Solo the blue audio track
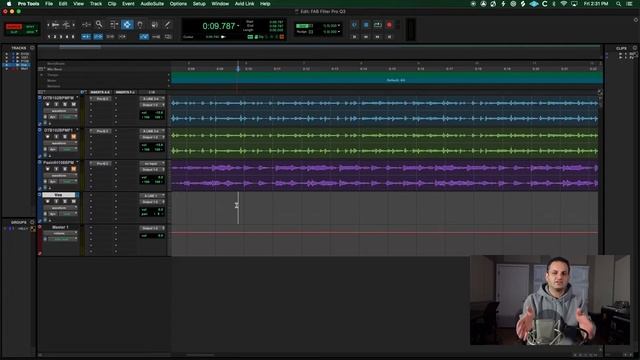This screenshot has height=360, width=640. click(x=65, y=104)
